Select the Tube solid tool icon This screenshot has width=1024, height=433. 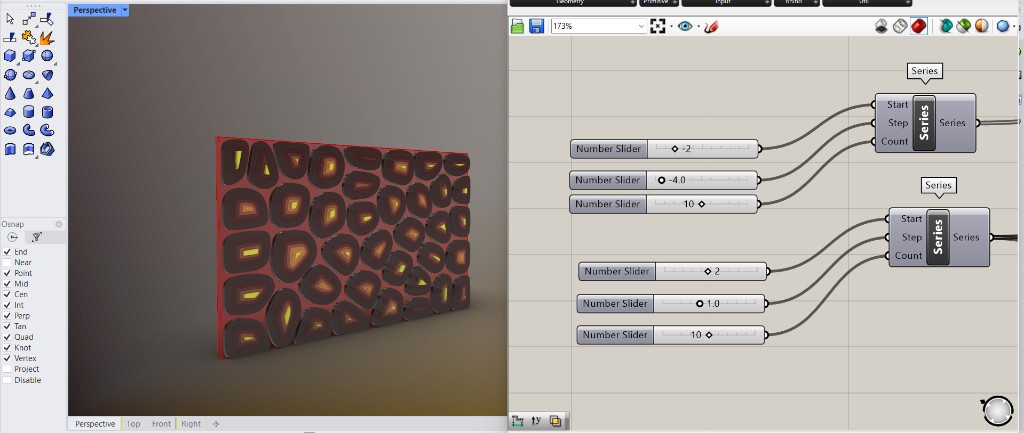(47, 112)
